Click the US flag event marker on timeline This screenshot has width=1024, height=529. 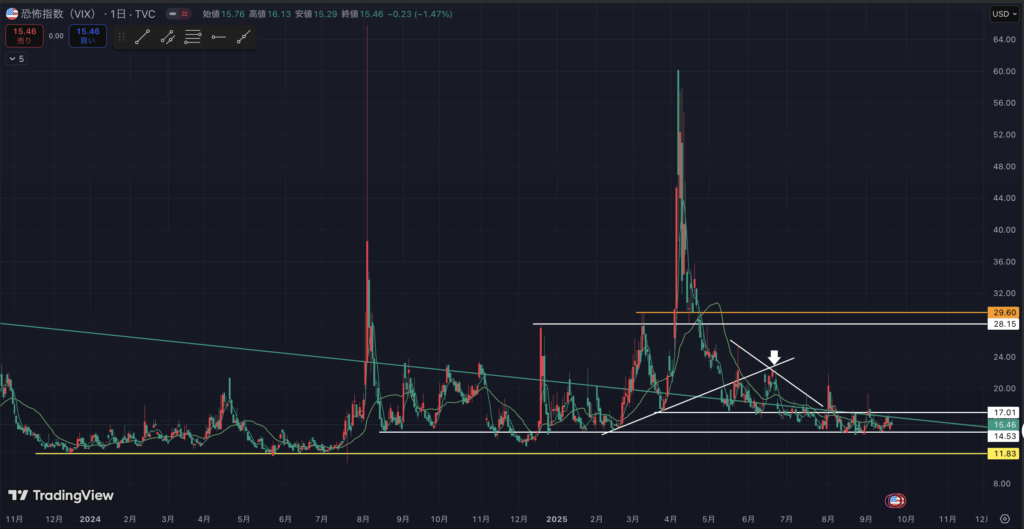click(x=896, y=500)
